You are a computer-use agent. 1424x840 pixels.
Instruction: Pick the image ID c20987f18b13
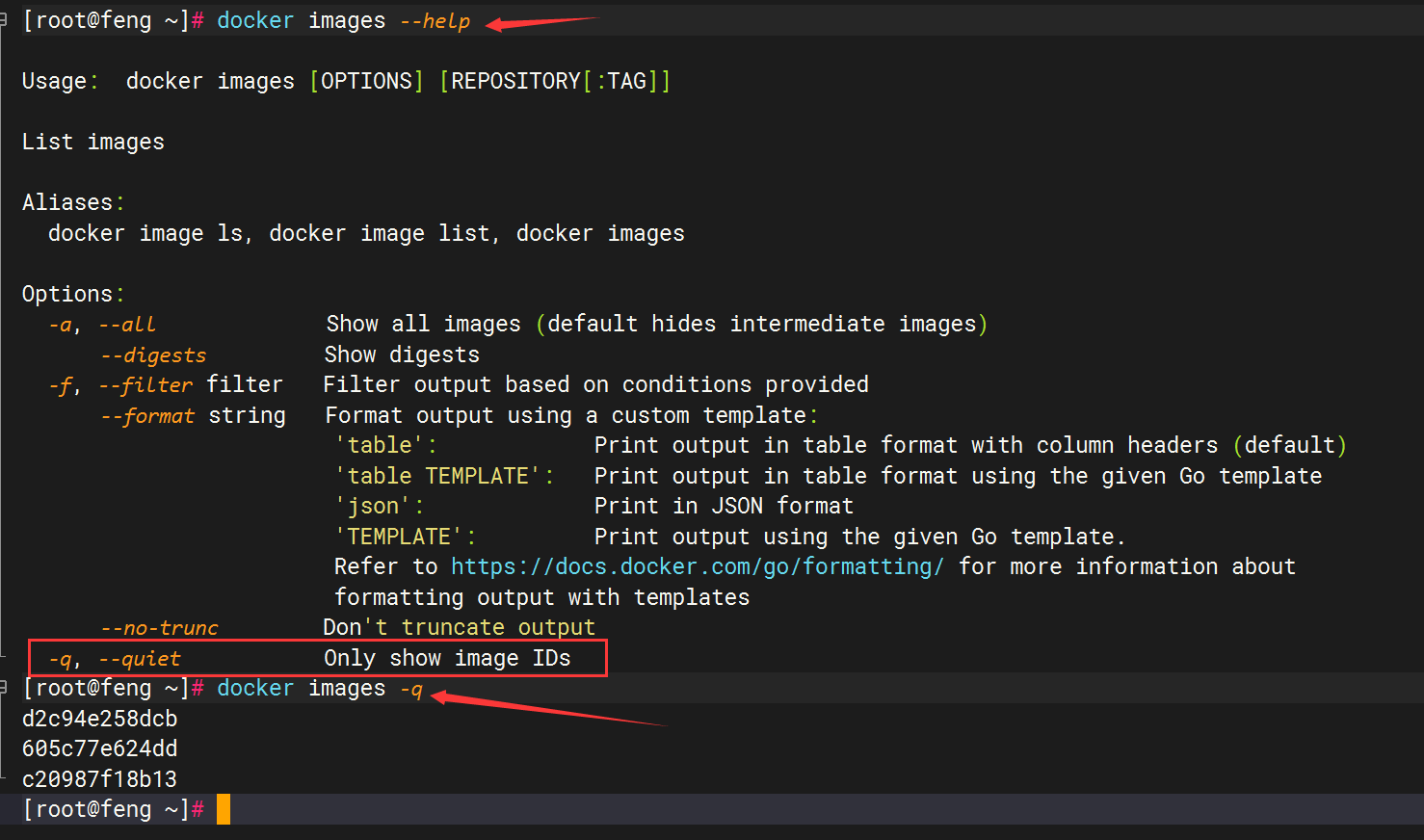(x=99, y=779)
